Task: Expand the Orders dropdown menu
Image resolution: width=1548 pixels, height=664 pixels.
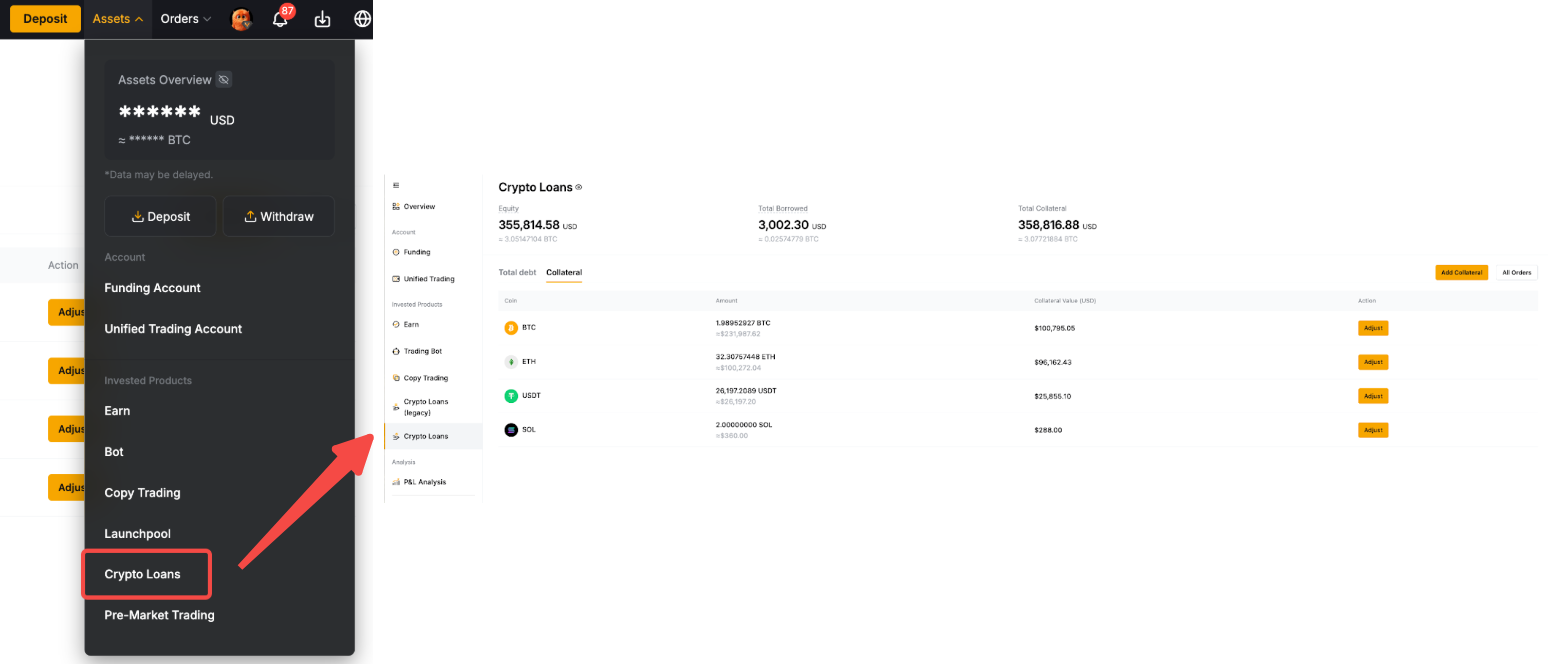Action: point(186,19)
